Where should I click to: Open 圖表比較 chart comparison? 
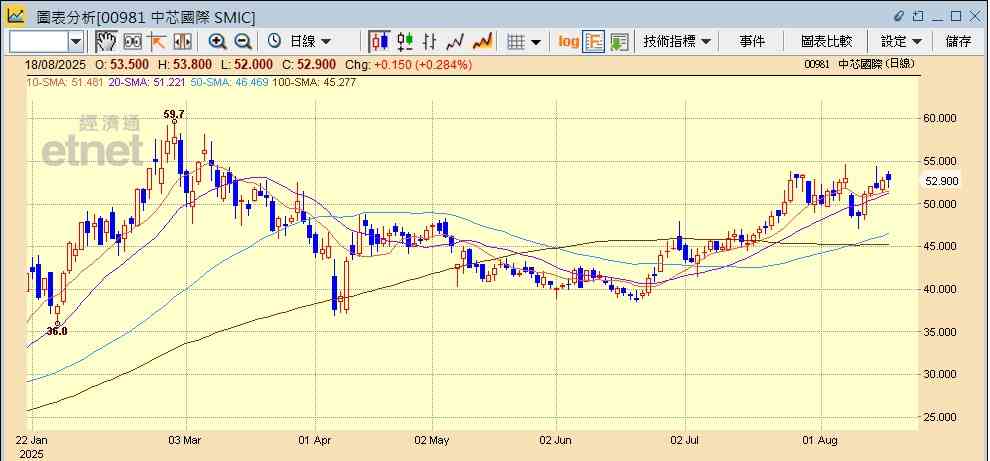coord(826,42)
